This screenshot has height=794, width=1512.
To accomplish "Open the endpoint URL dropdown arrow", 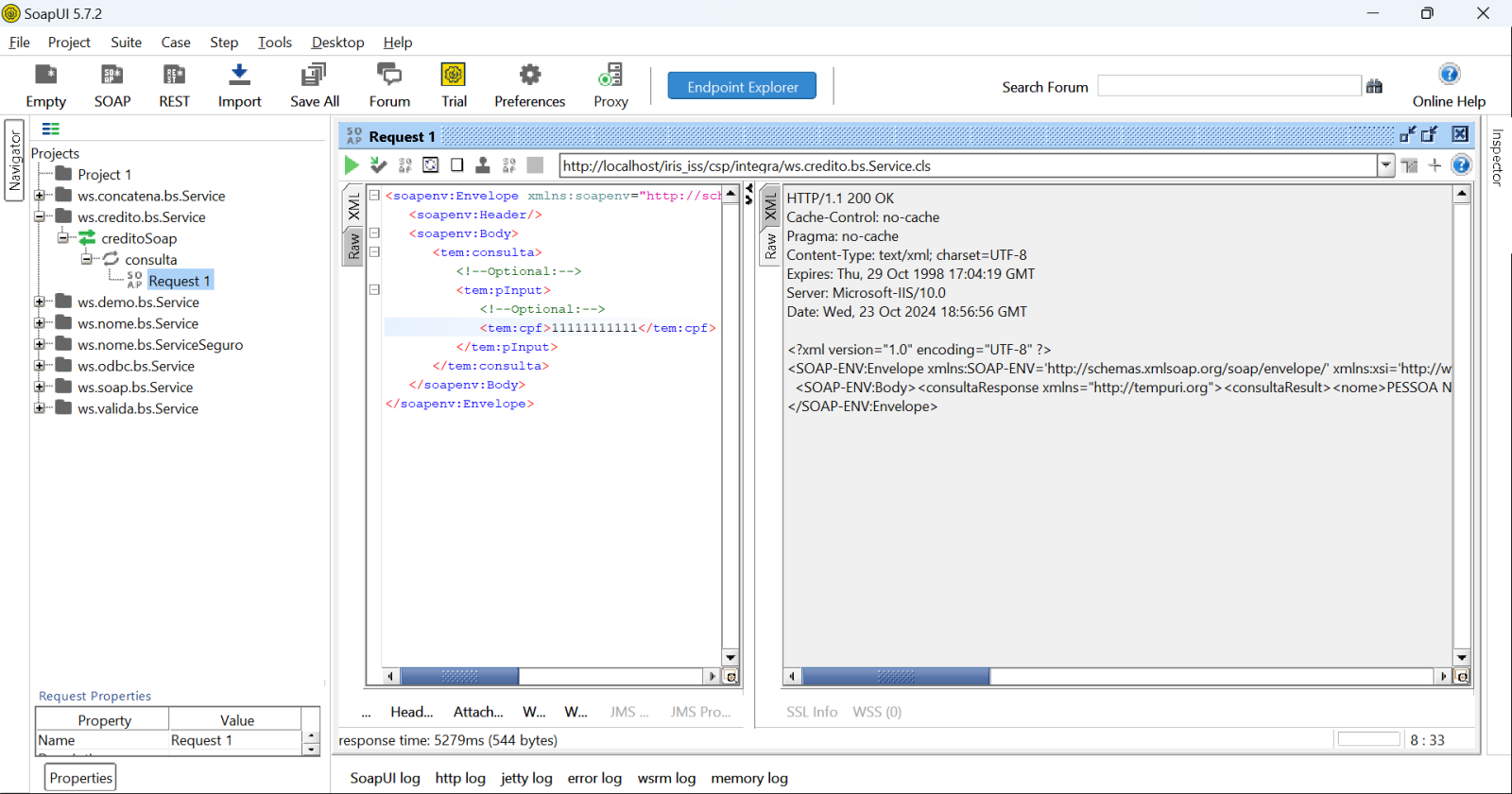I will (x=1385, y=165).
